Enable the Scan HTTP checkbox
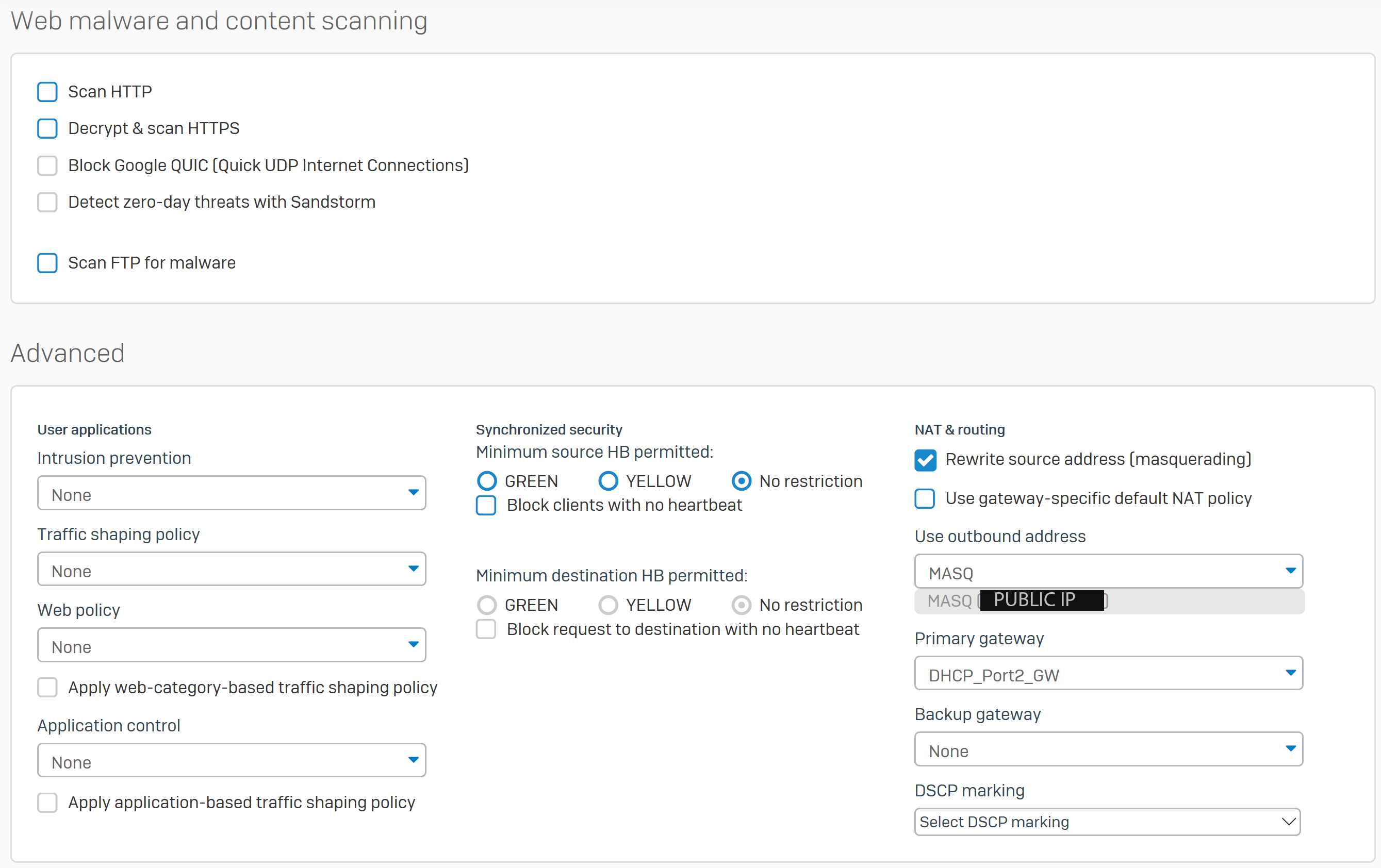The width and height of the screenshot is (1381, 868). click(x=47, y=92)
